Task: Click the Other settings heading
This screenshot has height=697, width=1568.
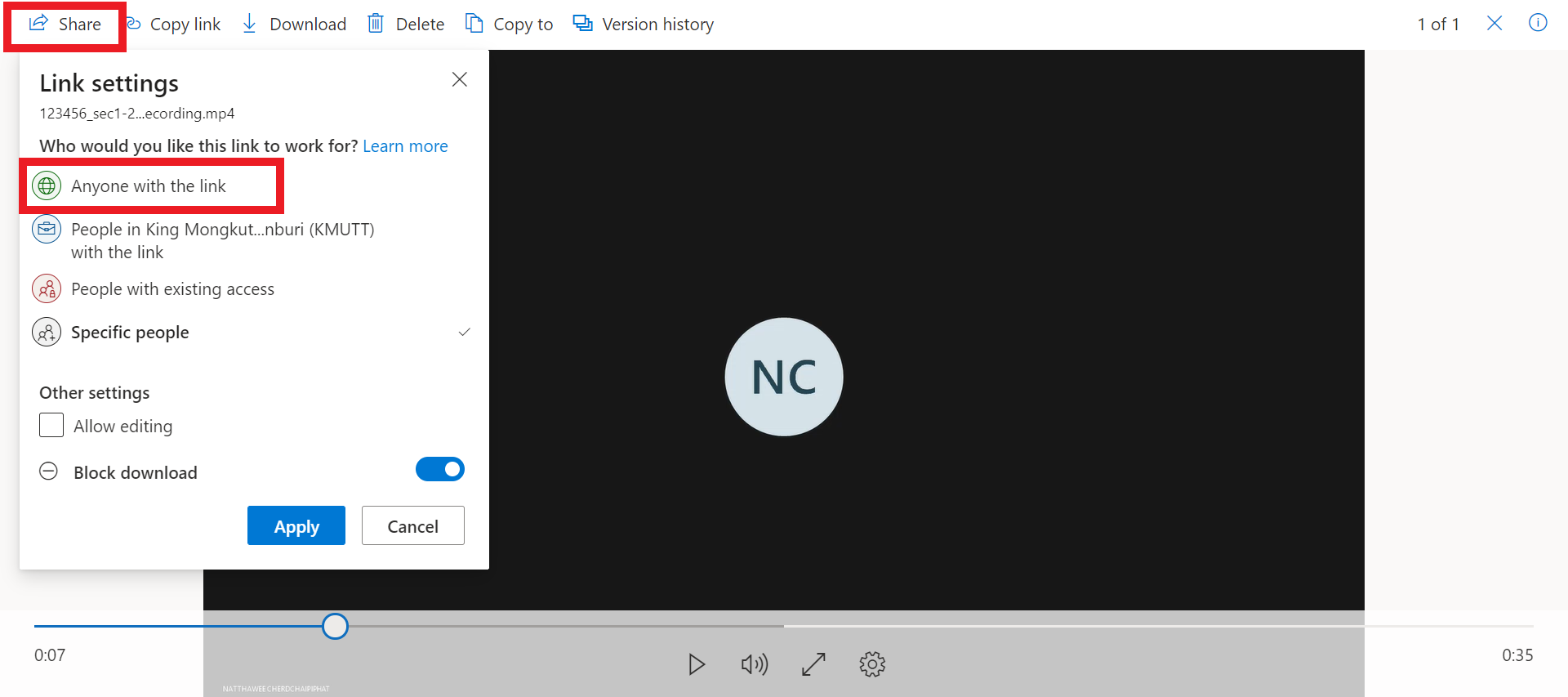Action: (95, 393)
